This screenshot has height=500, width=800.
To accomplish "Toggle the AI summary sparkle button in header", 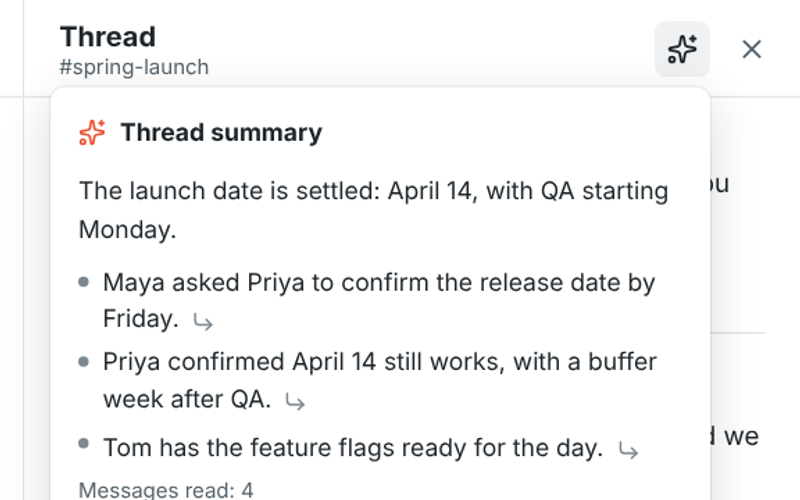I will [x=682, y=49].
